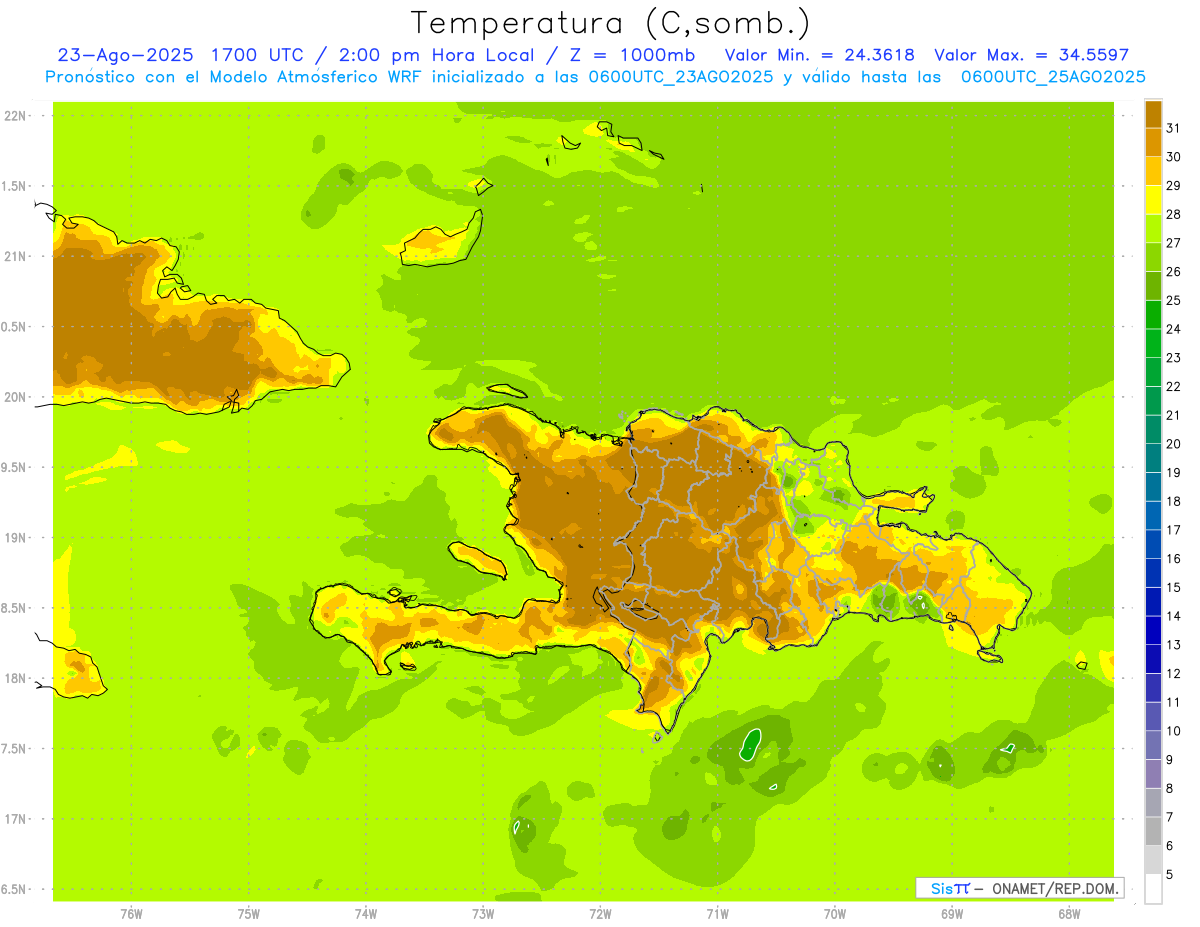
Task: Select the "23-Ago-2025" date text
Action: point(125,55)
